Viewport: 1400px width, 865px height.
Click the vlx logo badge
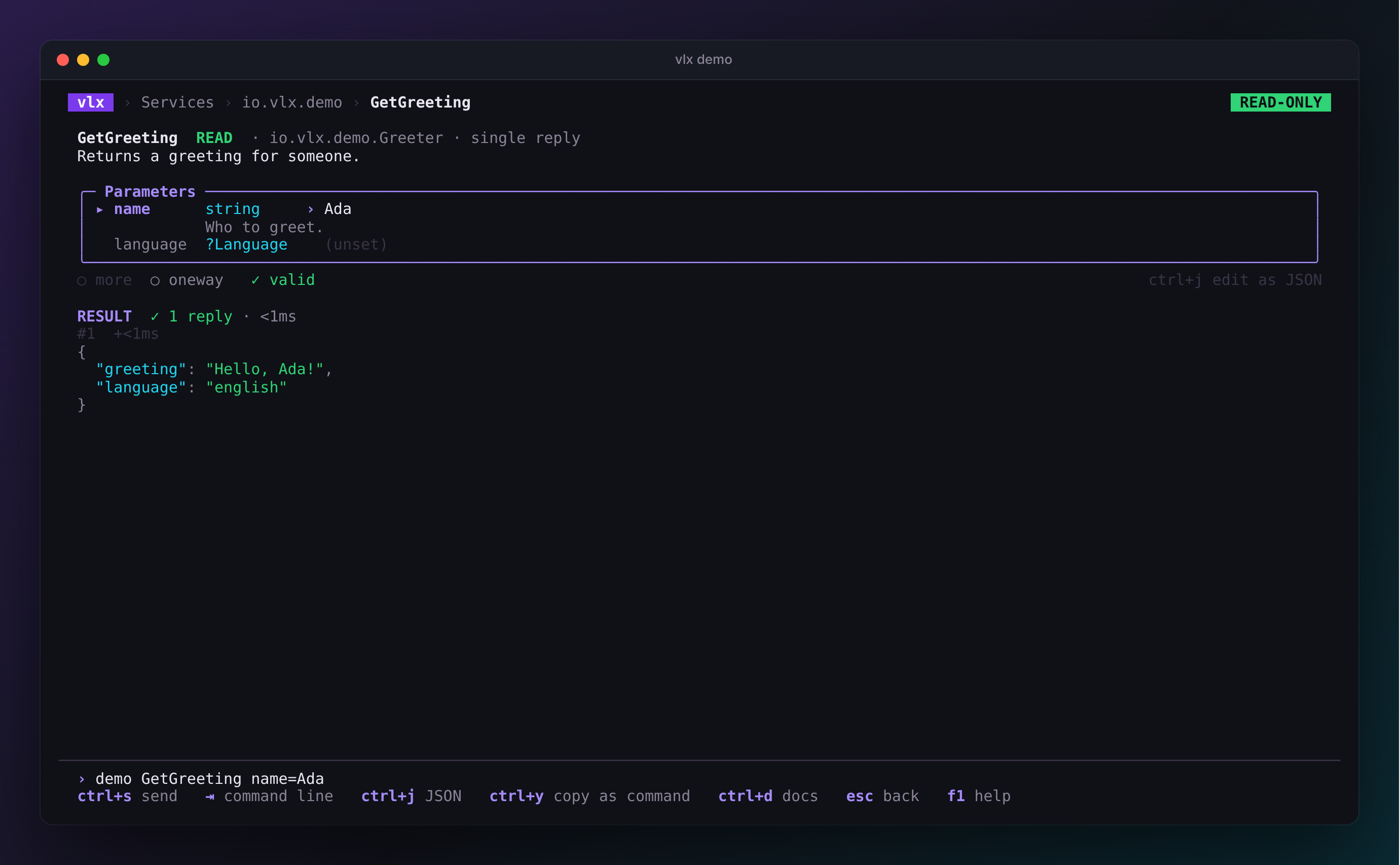(x=90, y=102)
